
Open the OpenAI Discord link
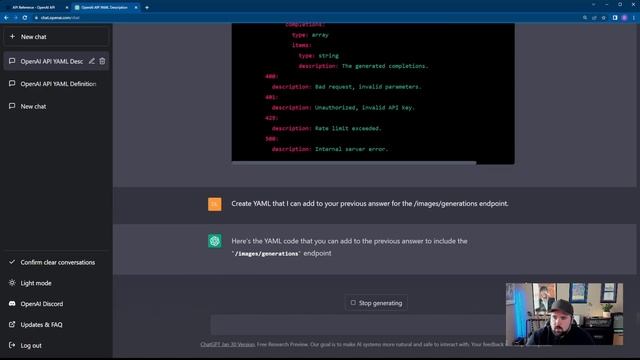coord(56,304)
